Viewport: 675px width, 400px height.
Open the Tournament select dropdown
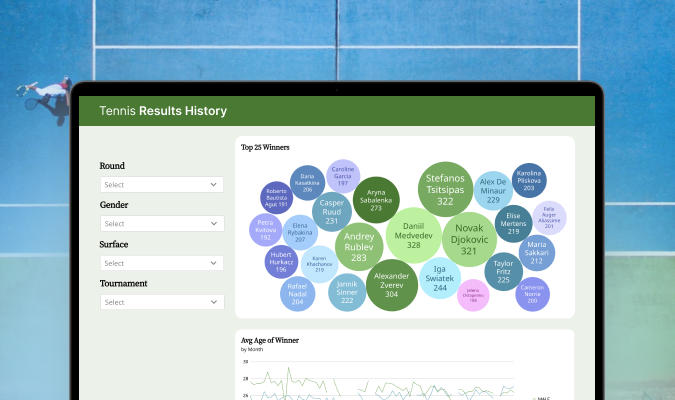click(162, 302)
